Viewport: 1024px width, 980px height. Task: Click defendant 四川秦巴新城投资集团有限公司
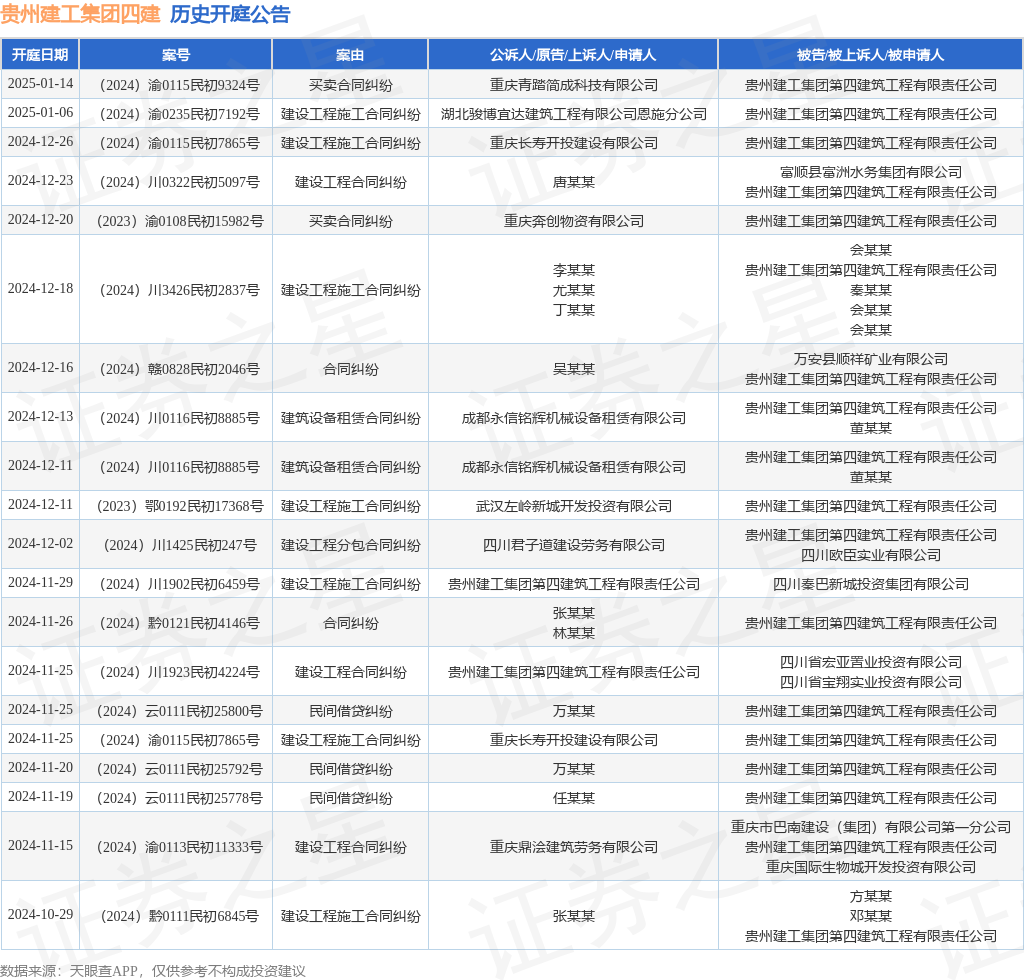pos(871,584)
